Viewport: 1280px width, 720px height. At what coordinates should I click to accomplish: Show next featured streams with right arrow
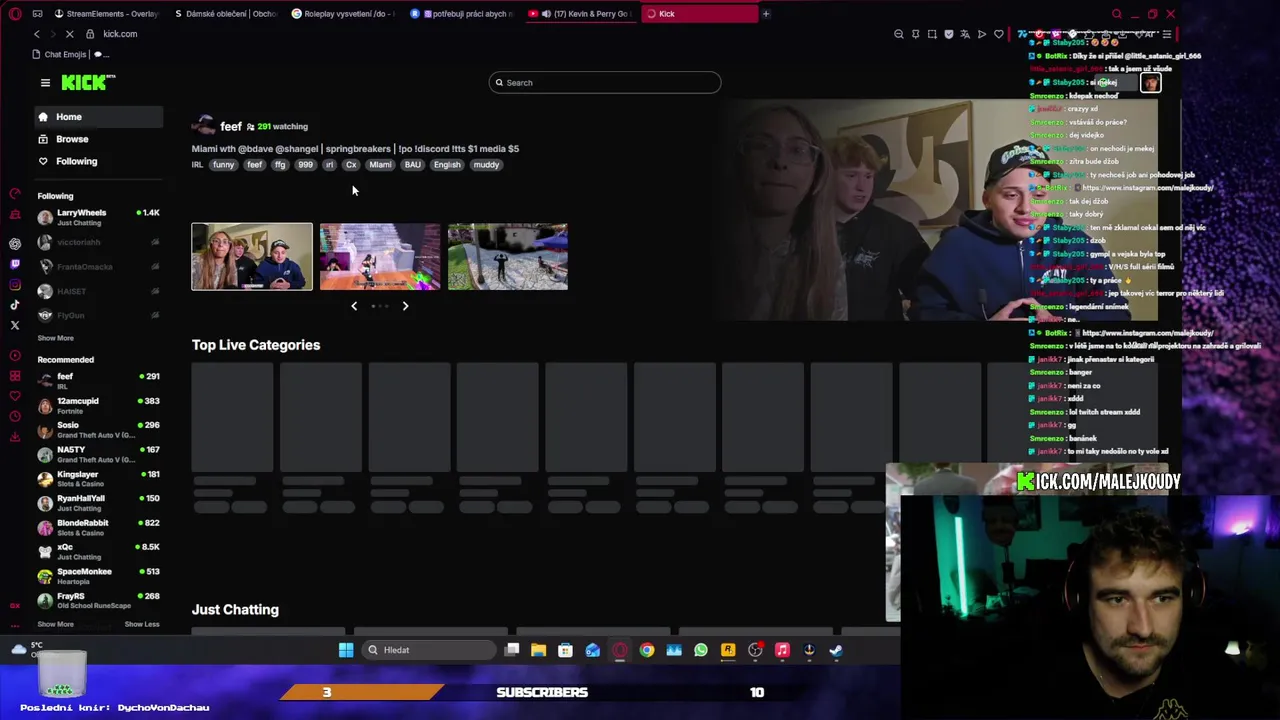coord(405,306)
